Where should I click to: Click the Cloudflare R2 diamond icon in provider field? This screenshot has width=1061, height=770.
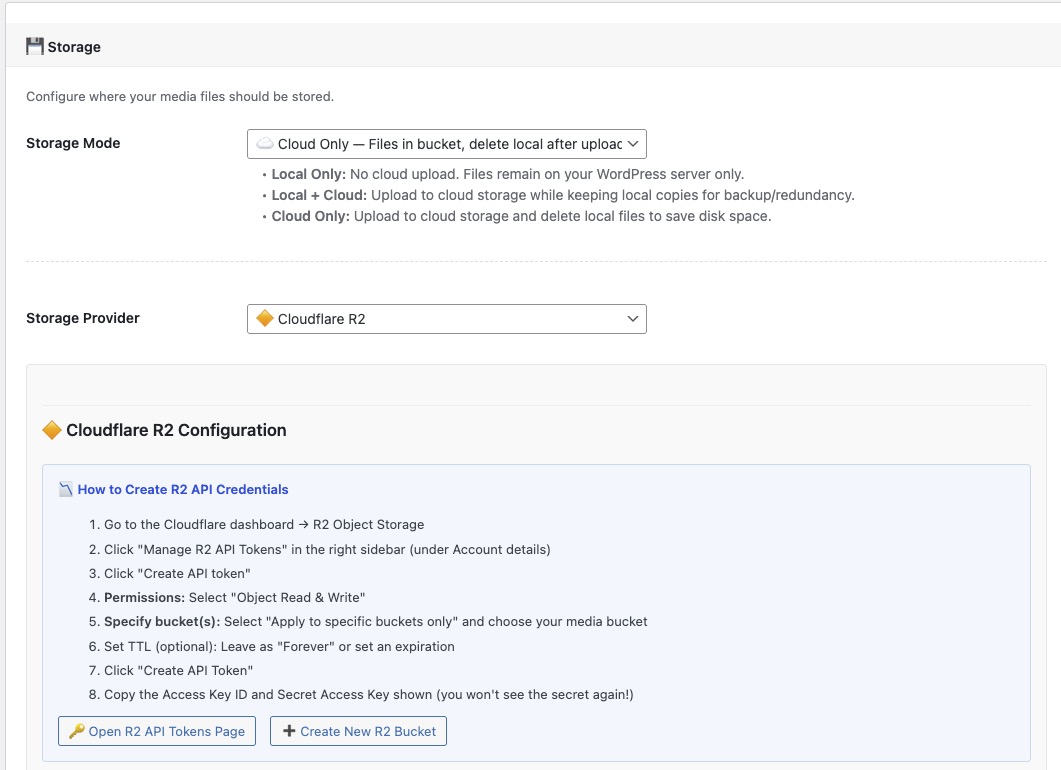[x=265, y=318]
